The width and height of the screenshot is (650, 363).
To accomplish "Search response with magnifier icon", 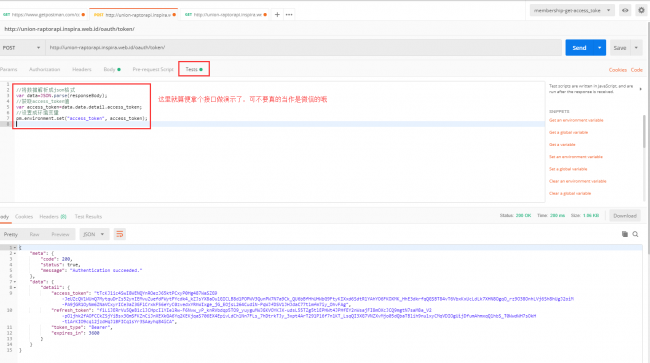I will click(635, 234).
